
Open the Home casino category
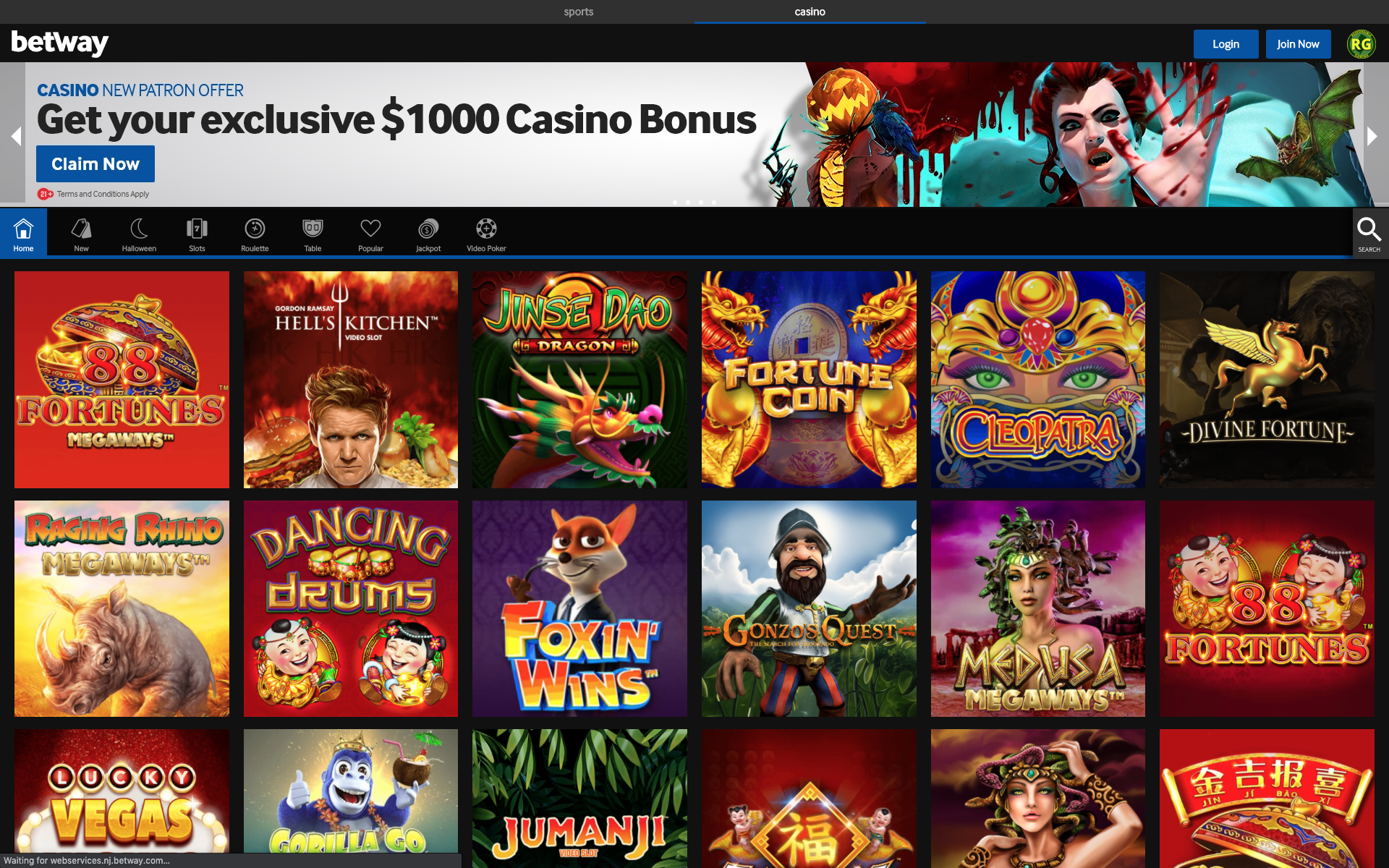point(23,233)
